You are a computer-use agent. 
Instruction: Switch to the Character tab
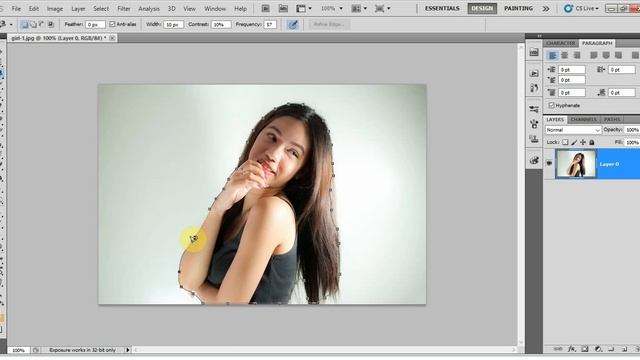[561, 43]
